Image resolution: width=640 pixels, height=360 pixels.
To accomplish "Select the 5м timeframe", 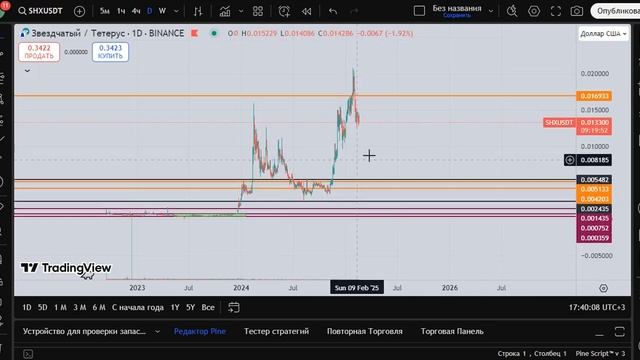I will (105, 11).
